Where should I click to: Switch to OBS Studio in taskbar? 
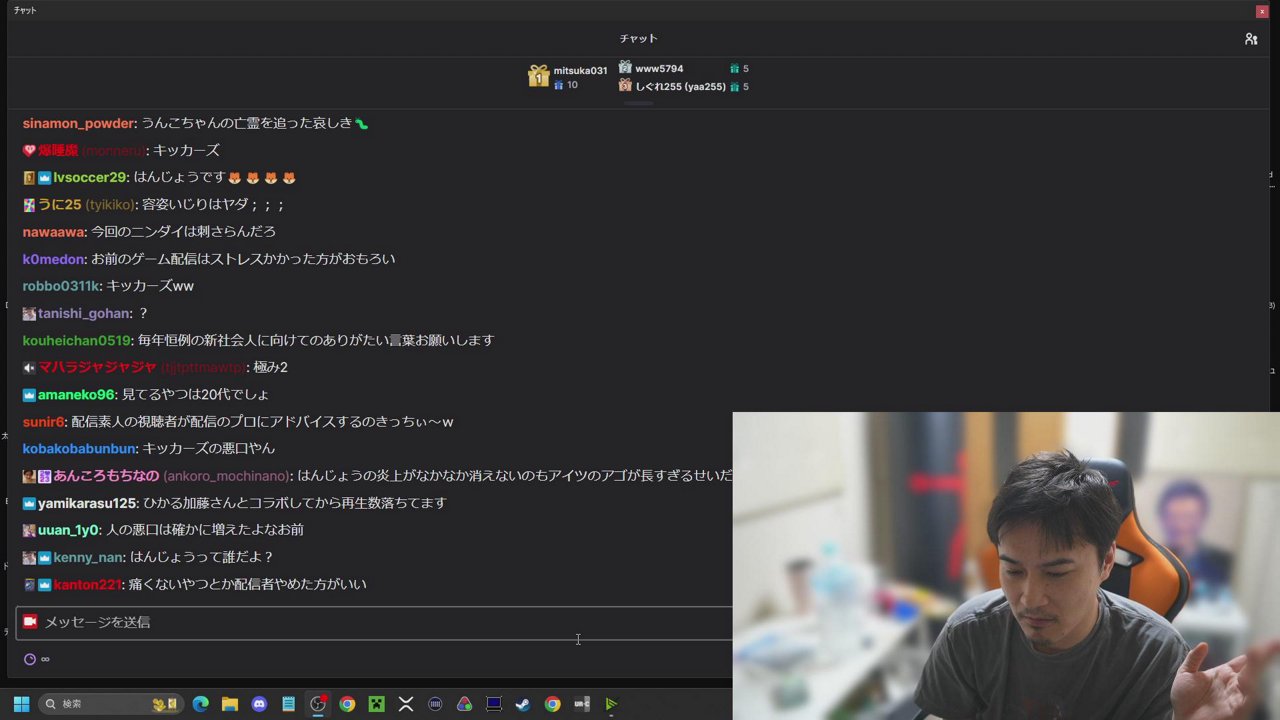click(x=318, y=704)
